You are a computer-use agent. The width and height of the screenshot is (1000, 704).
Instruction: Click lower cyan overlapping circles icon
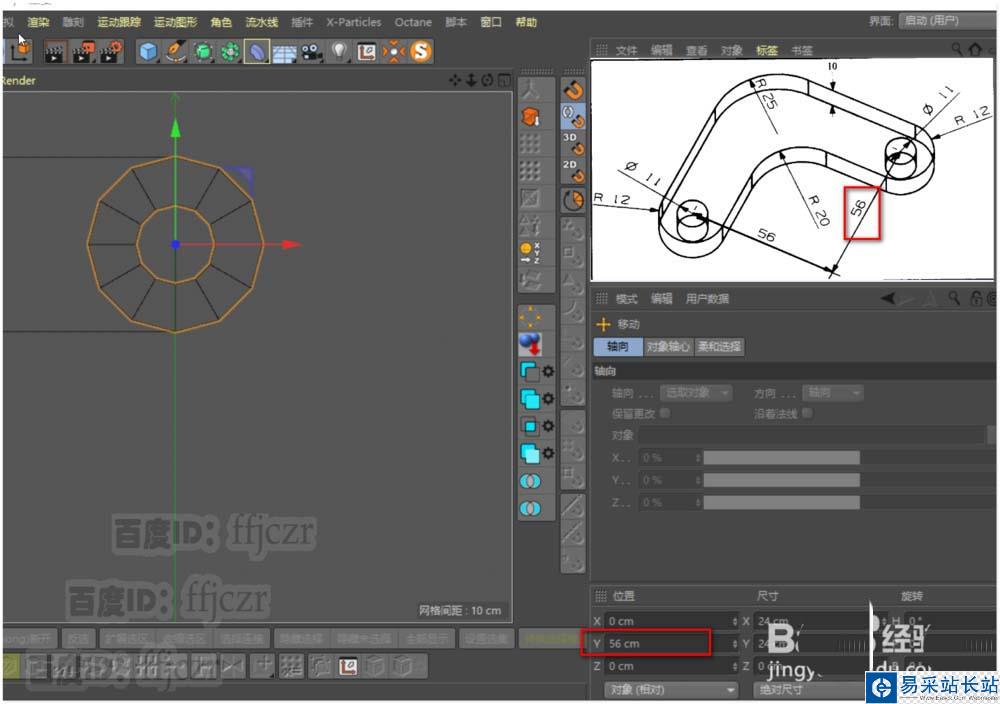(x=530, y=509)
